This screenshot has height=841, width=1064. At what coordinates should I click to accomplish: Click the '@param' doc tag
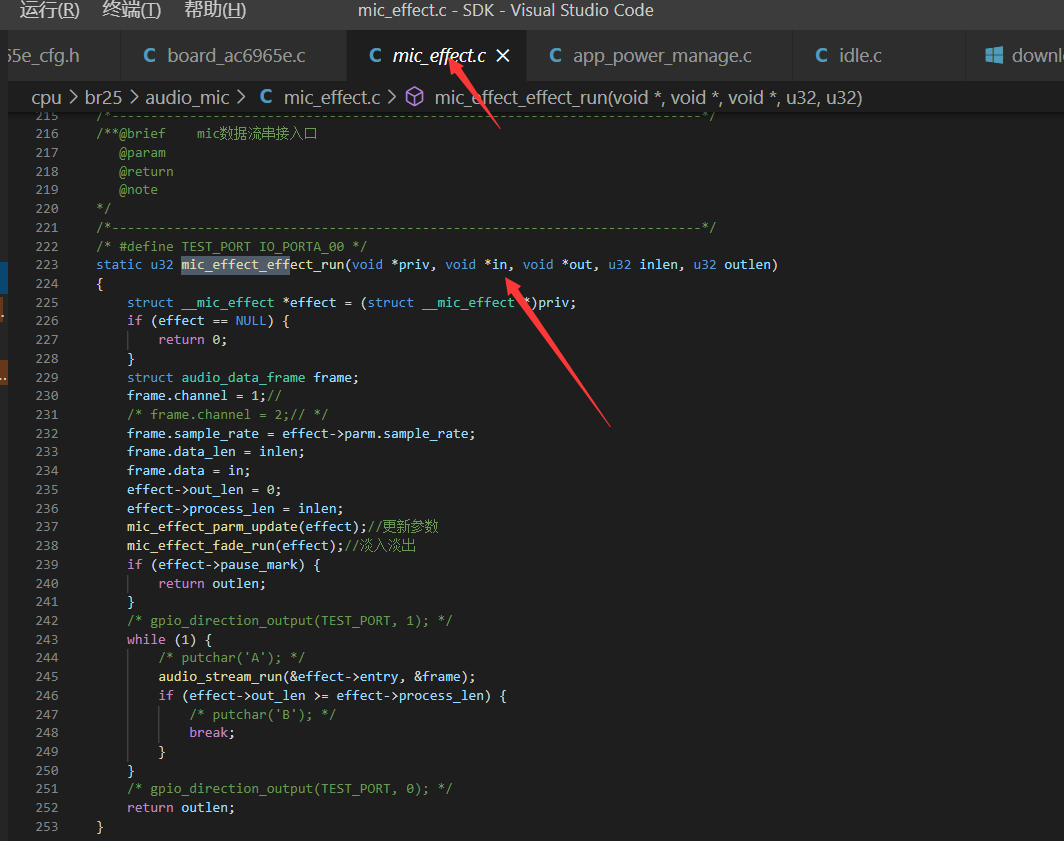pyautogui.click(x=142, y=153)
